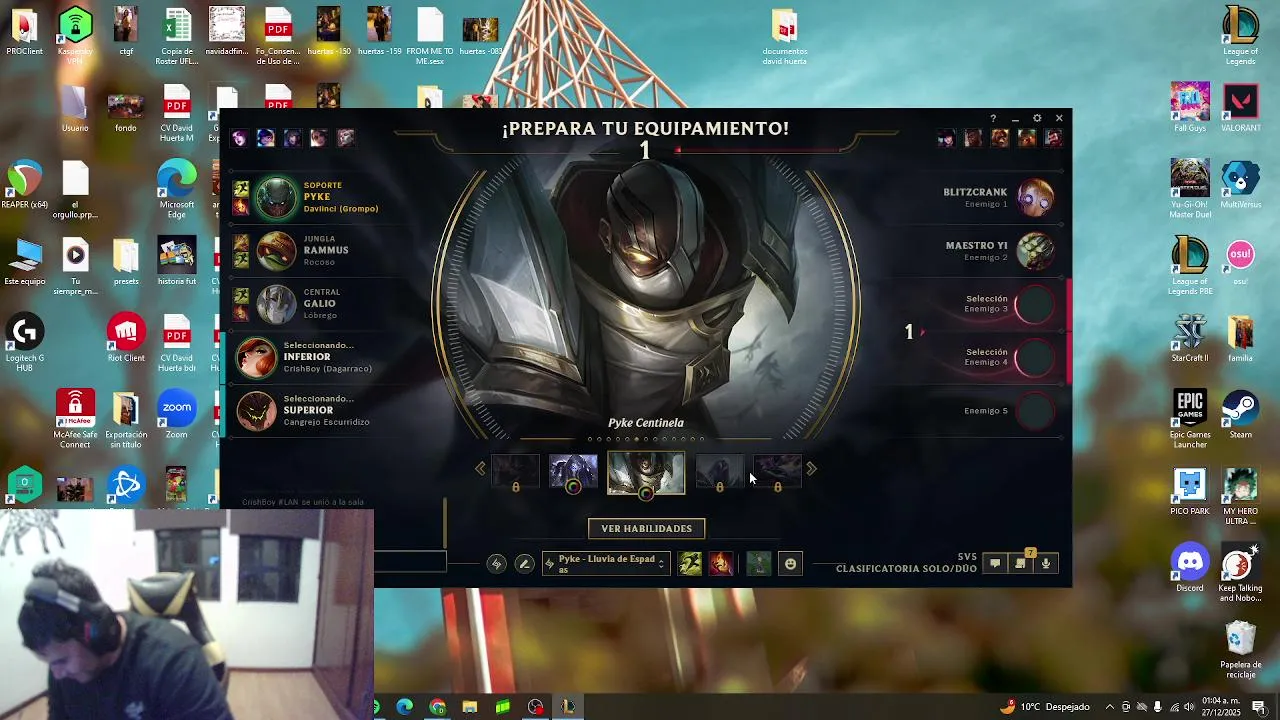Click enemy Blitzcrank portrait
Screen dimensions: 1280x720
click(x=1035, y=198)
